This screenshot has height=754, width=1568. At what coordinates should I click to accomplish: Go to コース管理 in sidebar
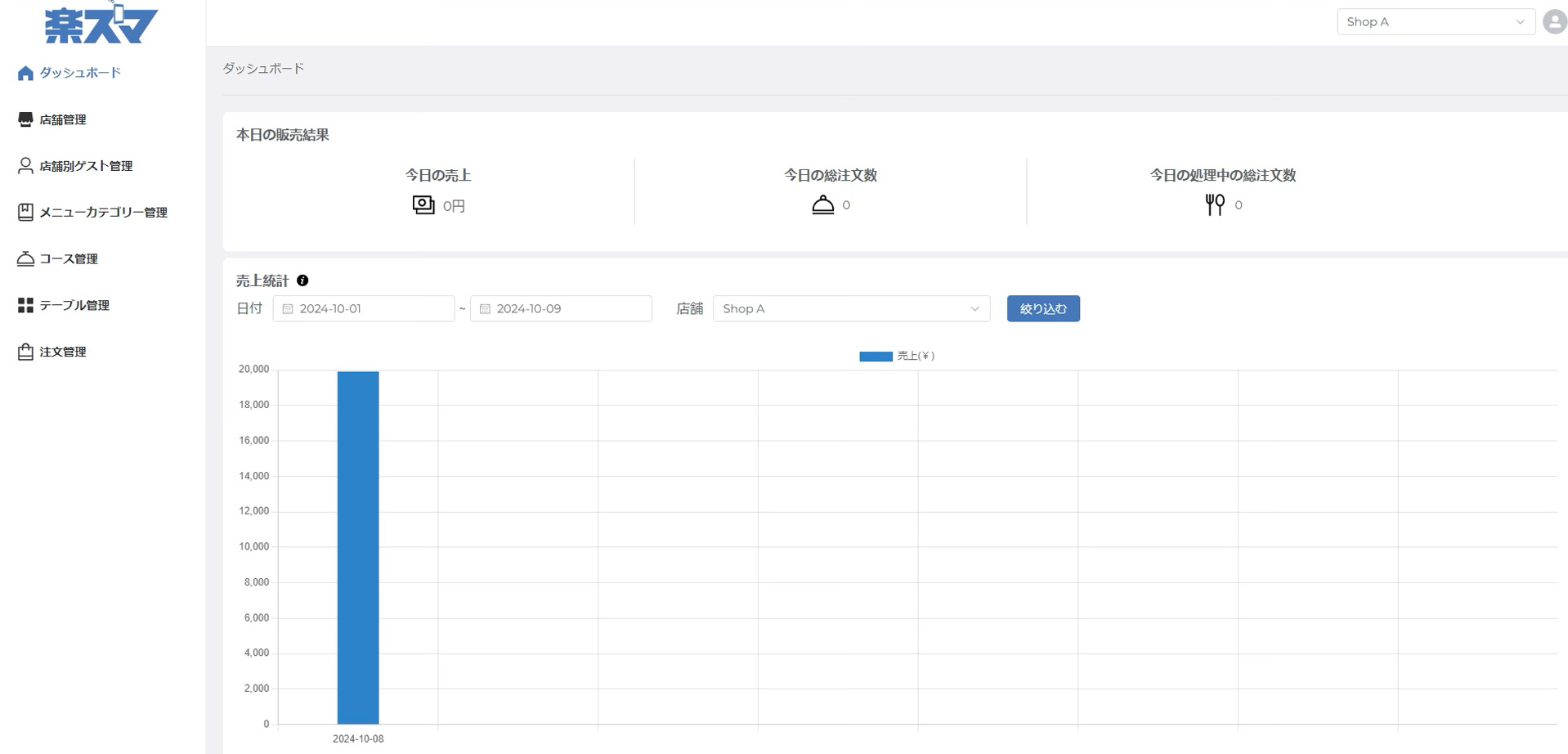[x=69, y=259]
